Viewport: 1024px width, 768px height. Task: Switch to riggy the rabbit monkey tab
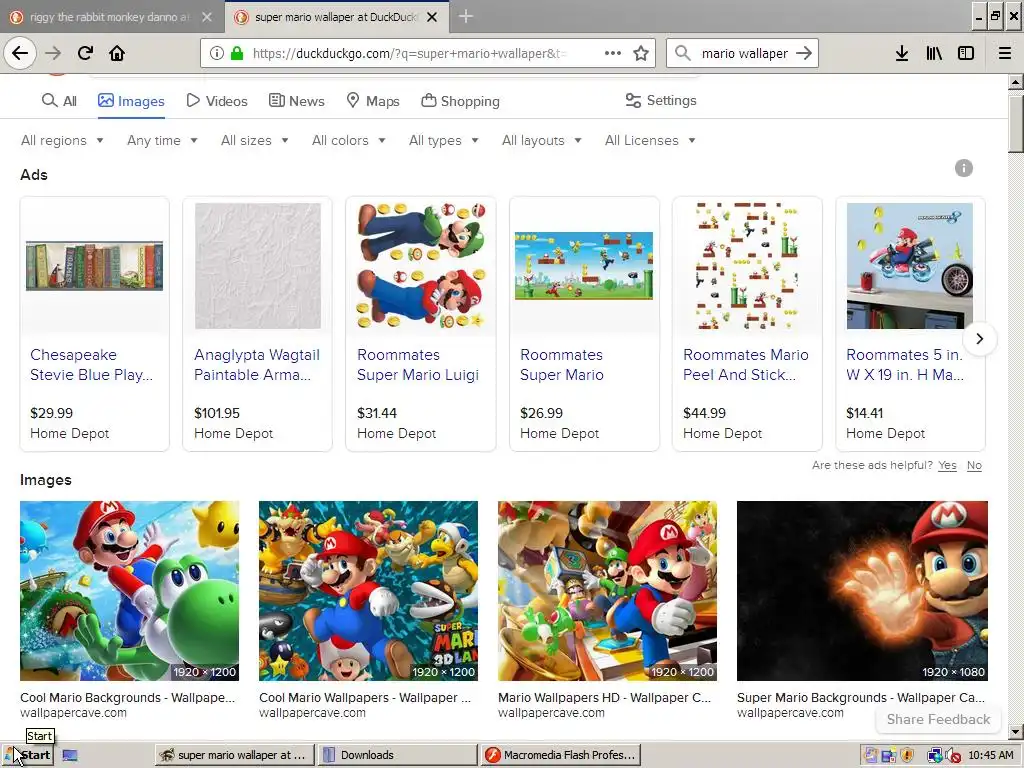pos(108,17)
